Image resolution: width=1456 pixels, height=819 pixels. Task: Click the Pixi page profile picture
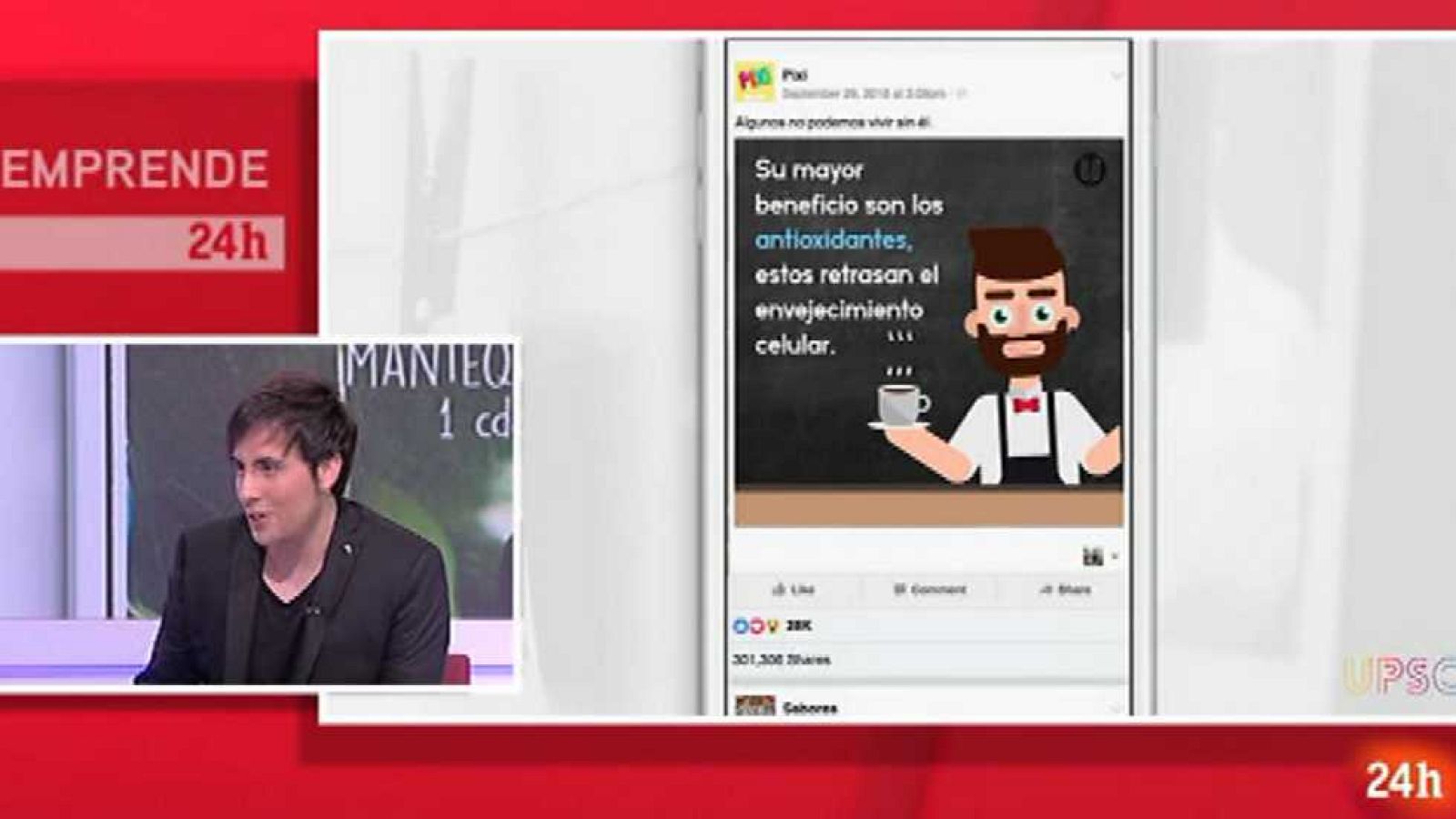coord(755,82)
